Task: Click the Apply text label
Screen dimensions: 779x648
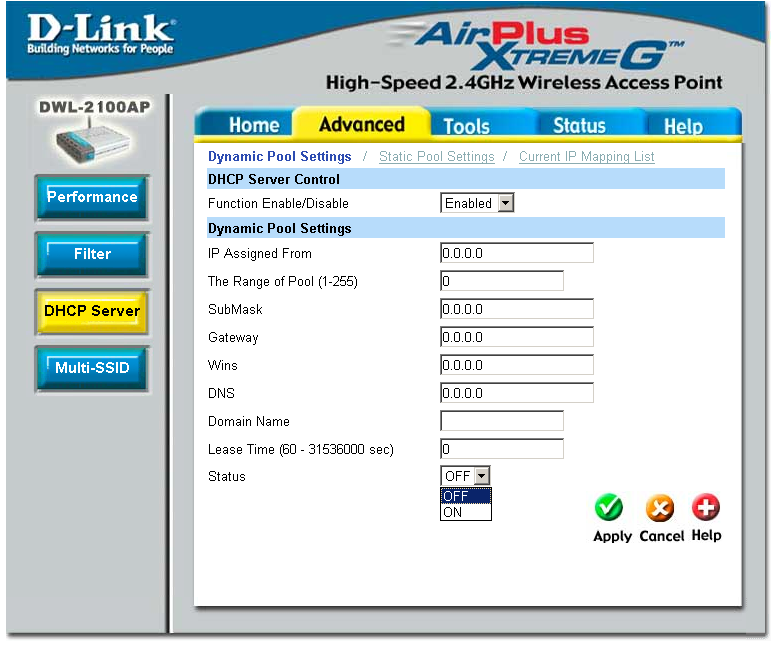Action: (x=613, y=536)
